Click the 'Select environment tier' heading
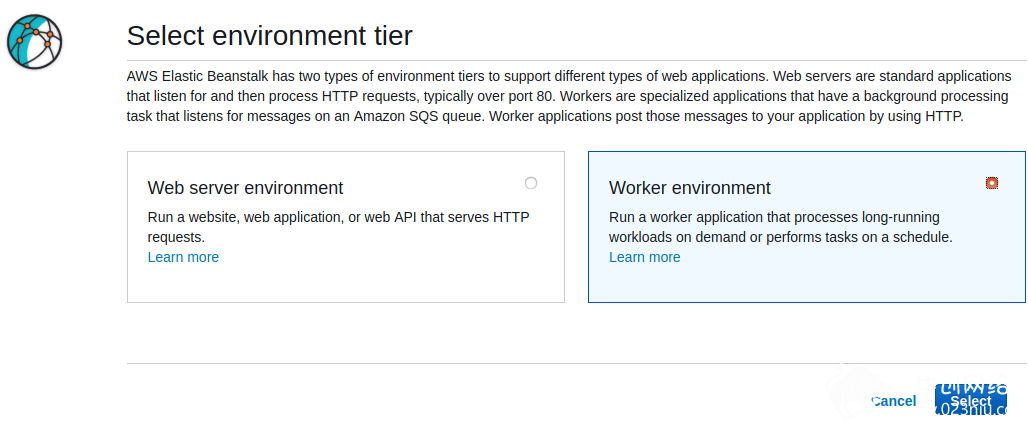1028x421 pixels. pyautogui.click(x=269, y=35)
